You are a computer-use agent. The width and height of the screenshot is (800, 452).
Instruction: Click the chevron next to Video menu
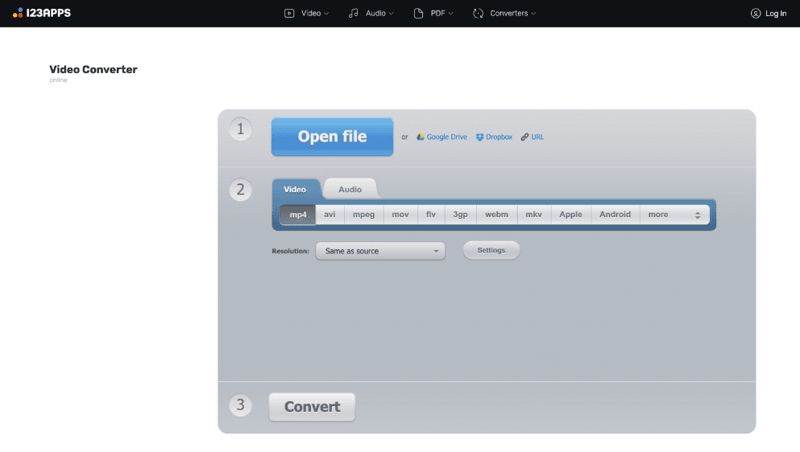click(327, 14)
